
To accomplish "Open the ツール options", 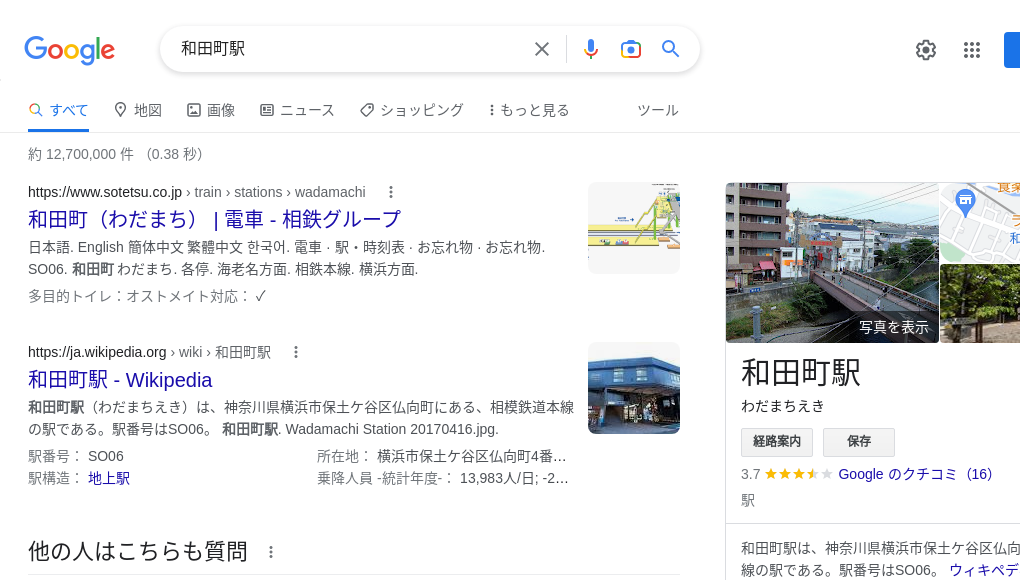I will 658,110.
